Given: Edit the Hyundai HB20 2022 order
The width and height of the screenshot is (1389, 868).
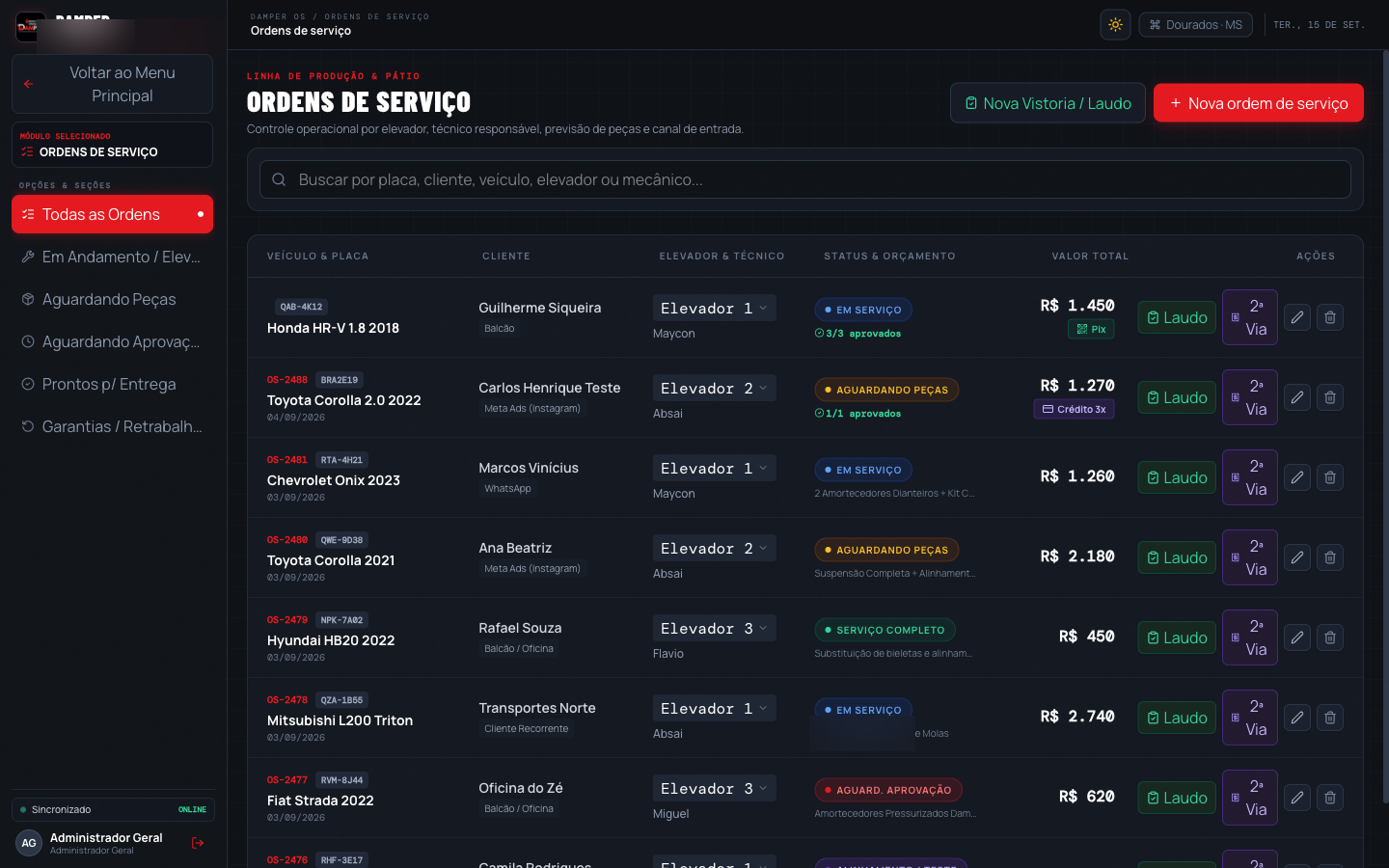Looking at the screenshot, I should click(x=1297, y=637).
